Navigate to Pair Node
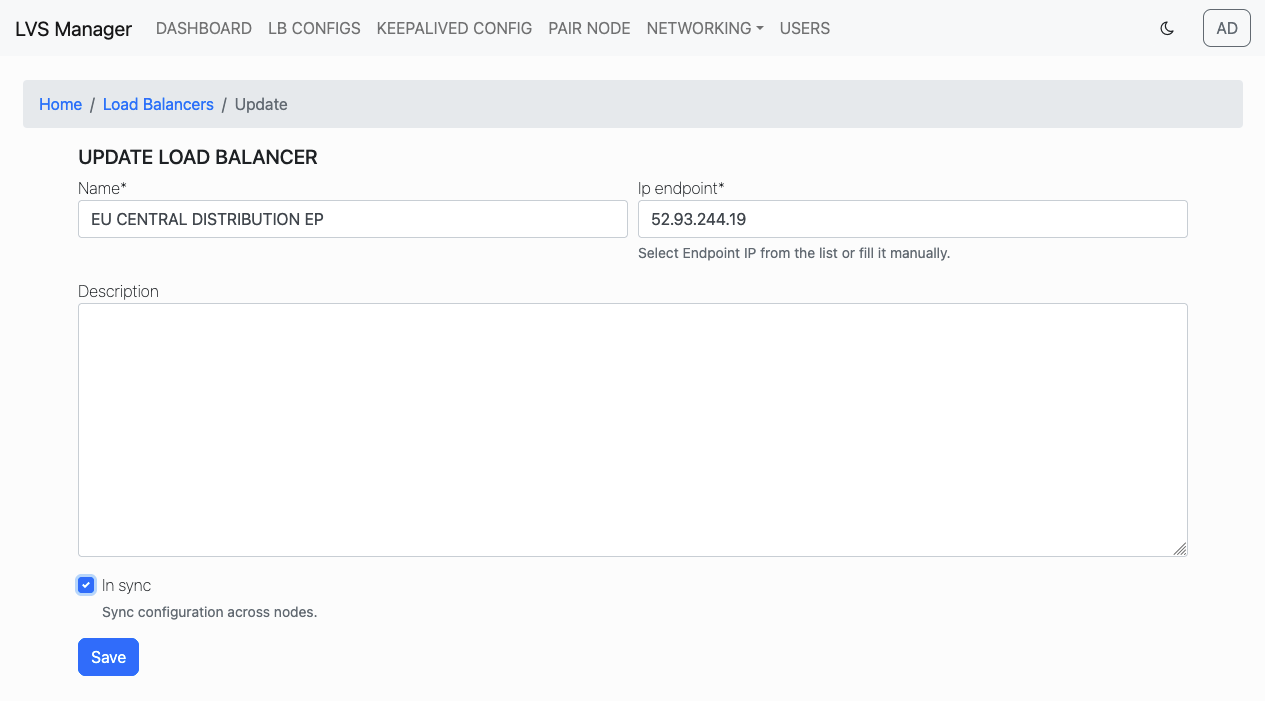1265x701 pixels. pos(589,28)
